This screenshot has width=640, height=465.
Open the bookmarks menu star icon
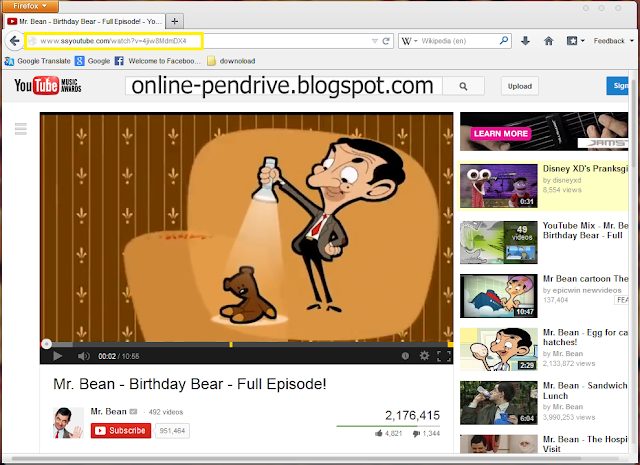pyautogui.click(x=572, y=41)
